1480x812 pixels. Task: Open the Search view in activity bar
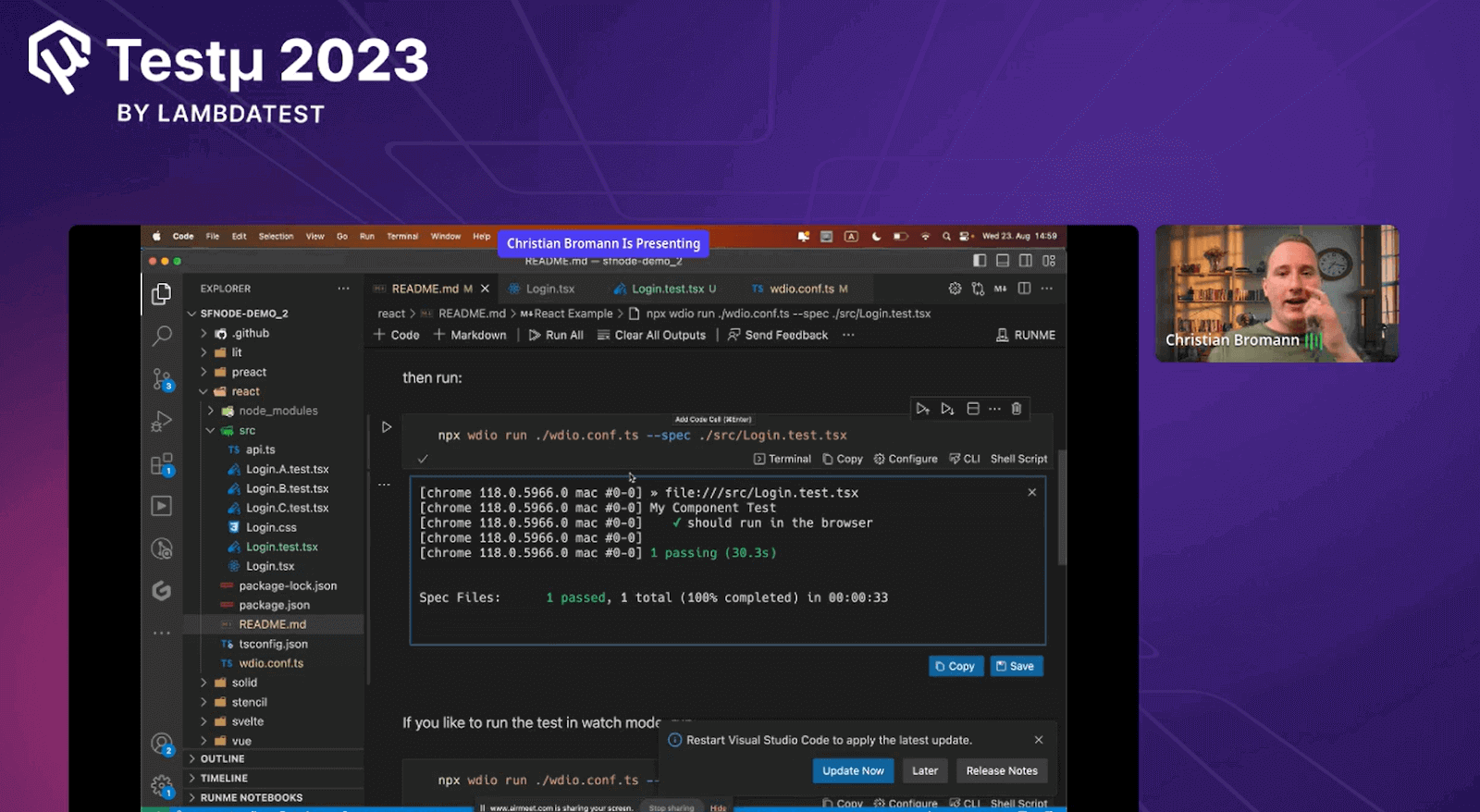[x=162, y=336]
